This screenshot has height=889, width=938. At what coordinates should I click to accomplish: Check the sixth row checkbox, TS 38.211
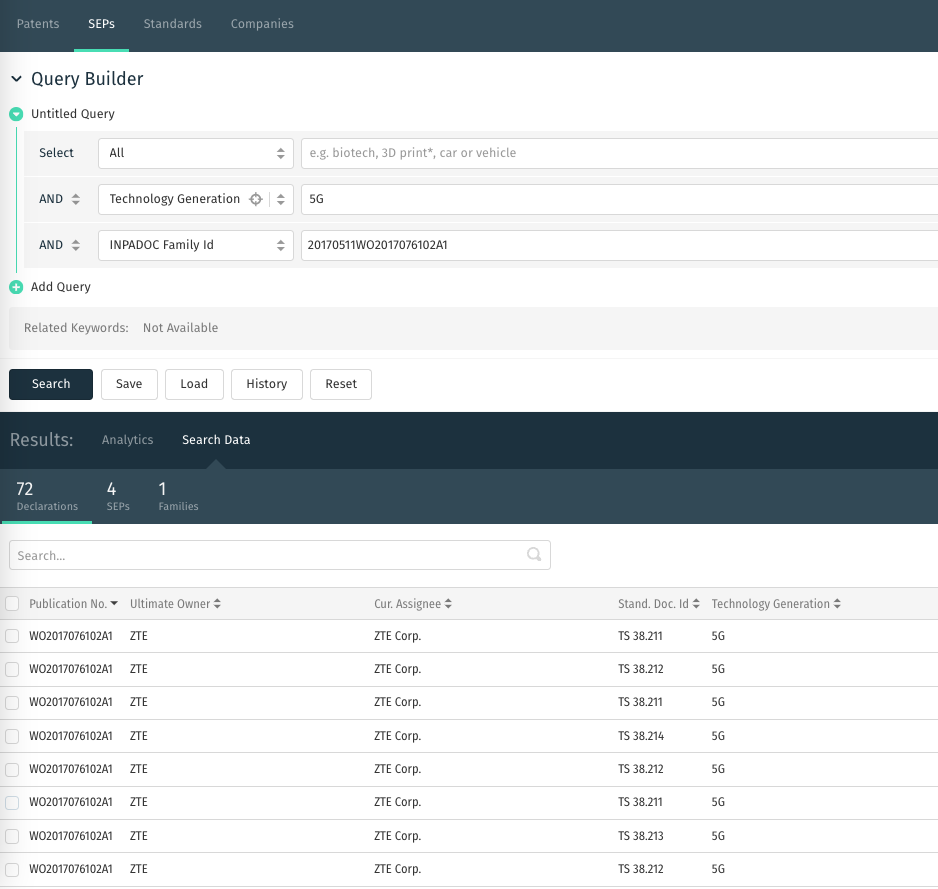point(12,802)
